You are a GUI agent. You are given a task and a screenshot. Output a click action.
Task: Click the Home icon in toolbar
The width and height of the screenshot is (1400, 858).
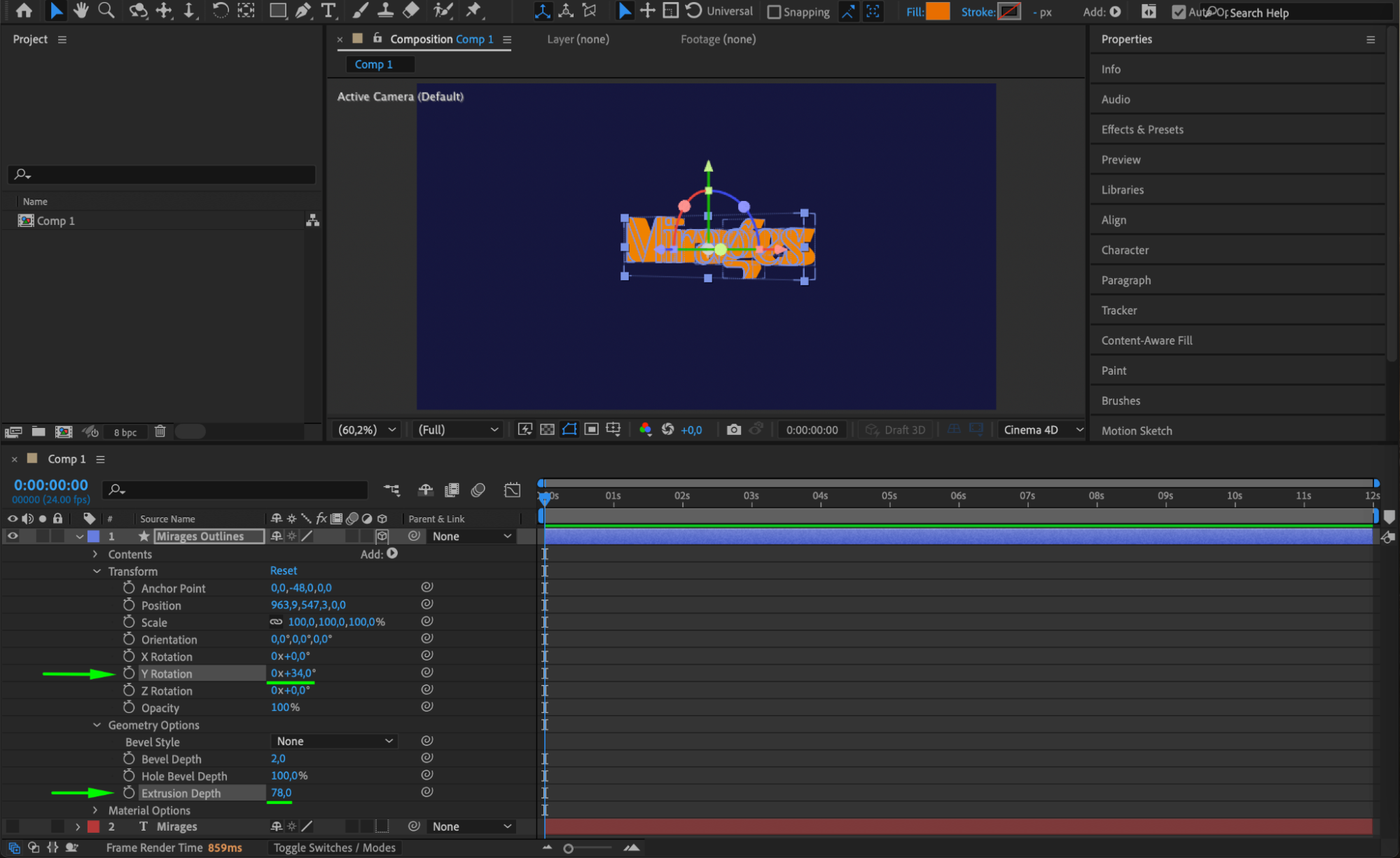tap(24, 11)
